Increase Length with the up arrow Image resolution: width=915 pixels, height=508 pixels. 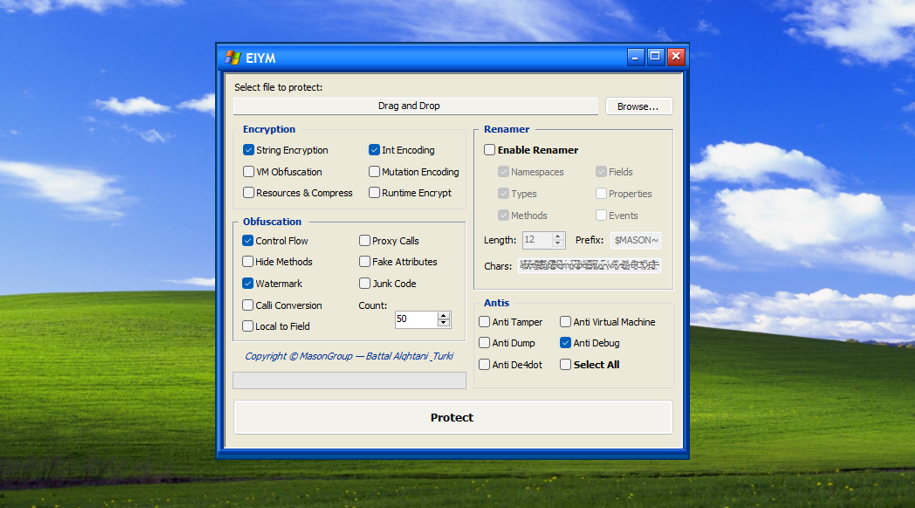click(x=558, y=236)
